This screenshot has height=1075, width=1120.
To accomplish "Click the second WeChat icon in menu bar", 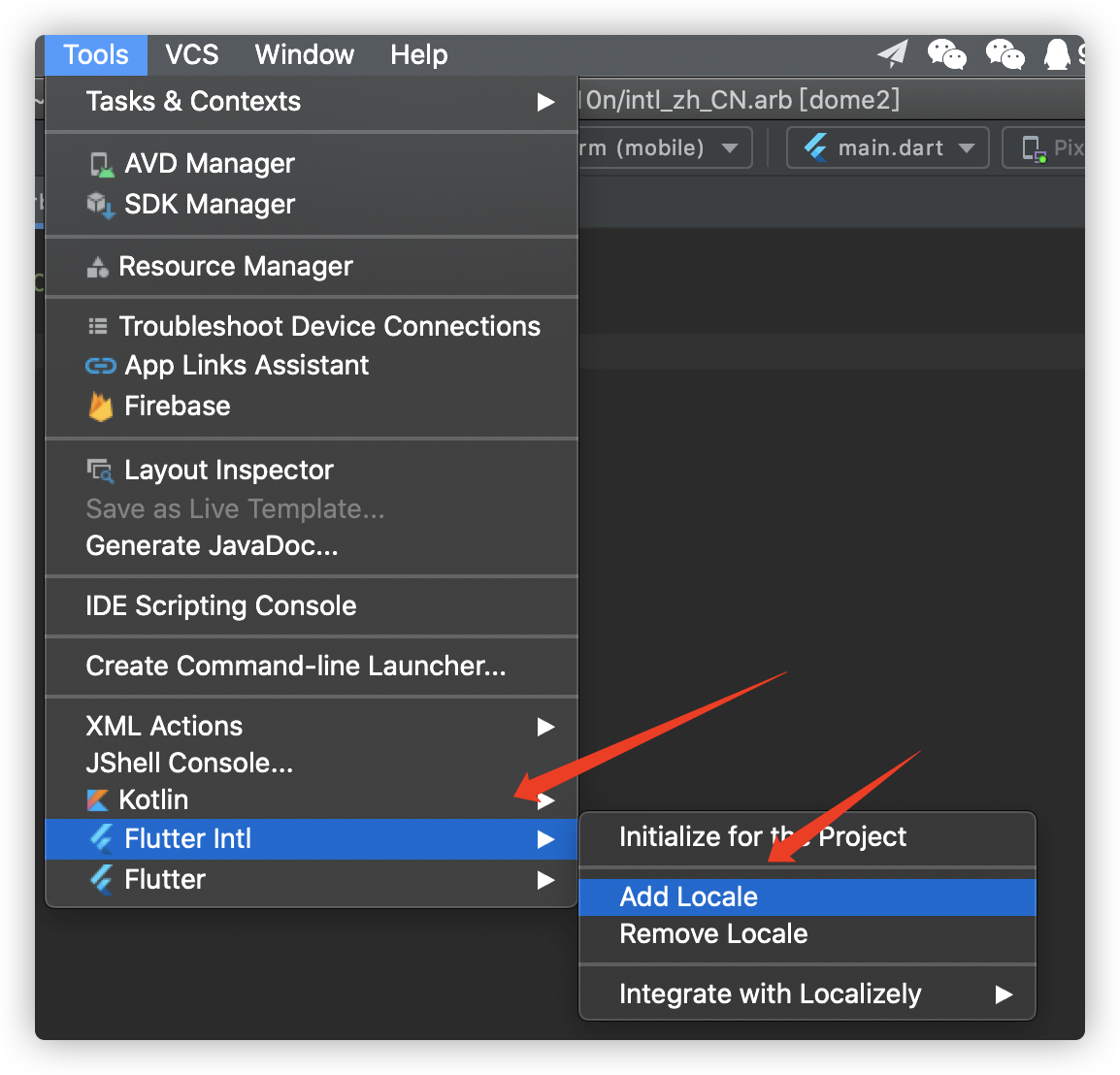I will [x=1005, y=54].
